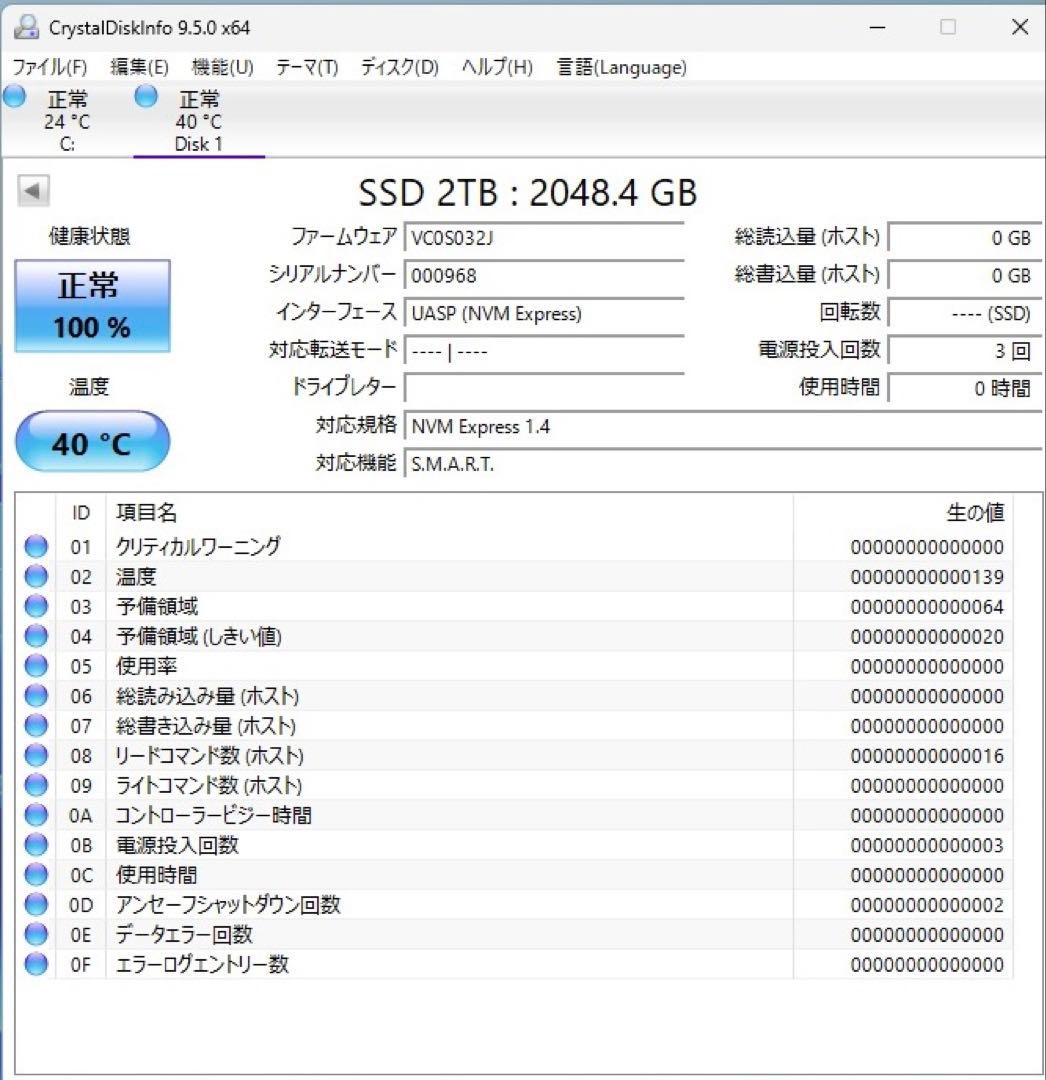Click the indicator beside 電源投入回数 SMART row
The width and height of the screenshot is (1046, 1080).
[35, 845]
